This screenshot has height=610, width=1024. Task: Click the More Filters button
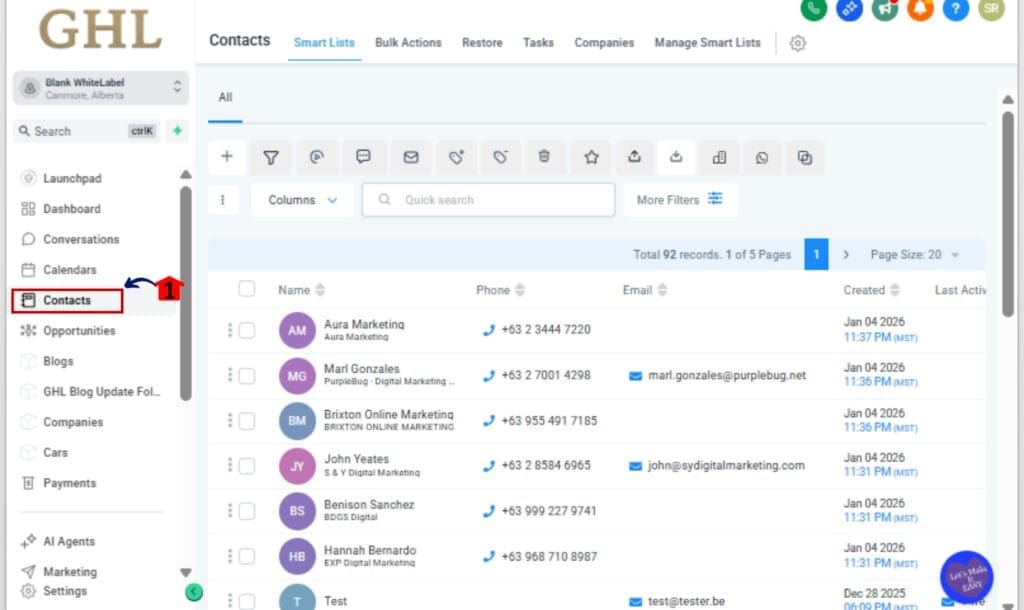pyautogui.click(x=680, y=200)
